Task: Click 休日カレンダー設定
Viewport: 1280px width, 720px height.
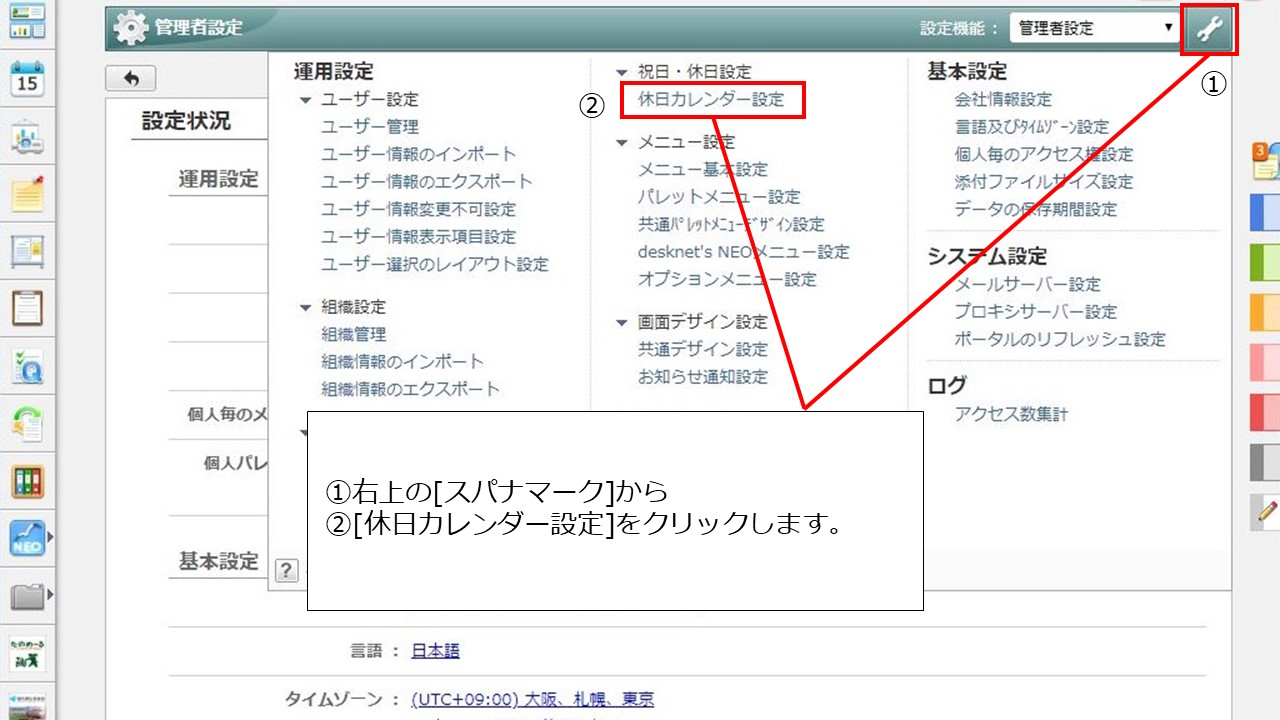Action: tap(712, 100)
